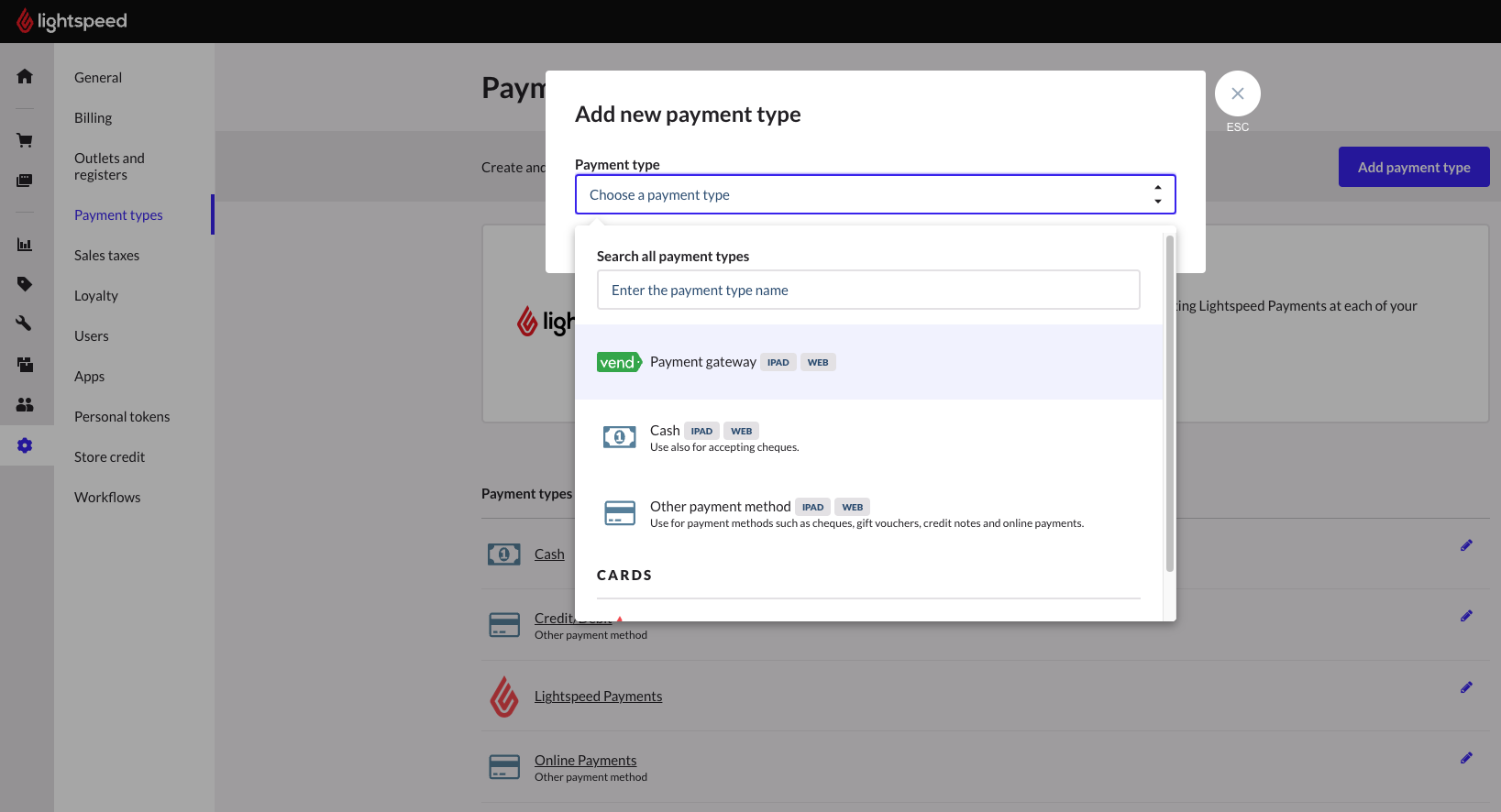This screenshot has width=1501, height=812.
Task: Click the Lightspeed logo in header
Action: [x=72, y=21]
